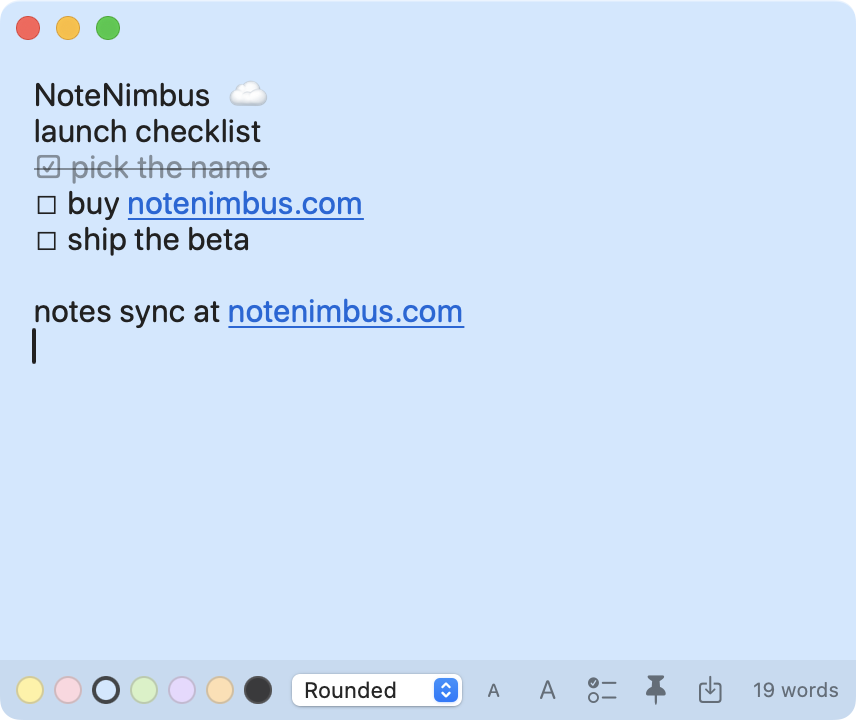The width and height of the screenshot is (856, 720).
Task: Open the Rounded font style dropdown
Action: (x=377, y=690)
